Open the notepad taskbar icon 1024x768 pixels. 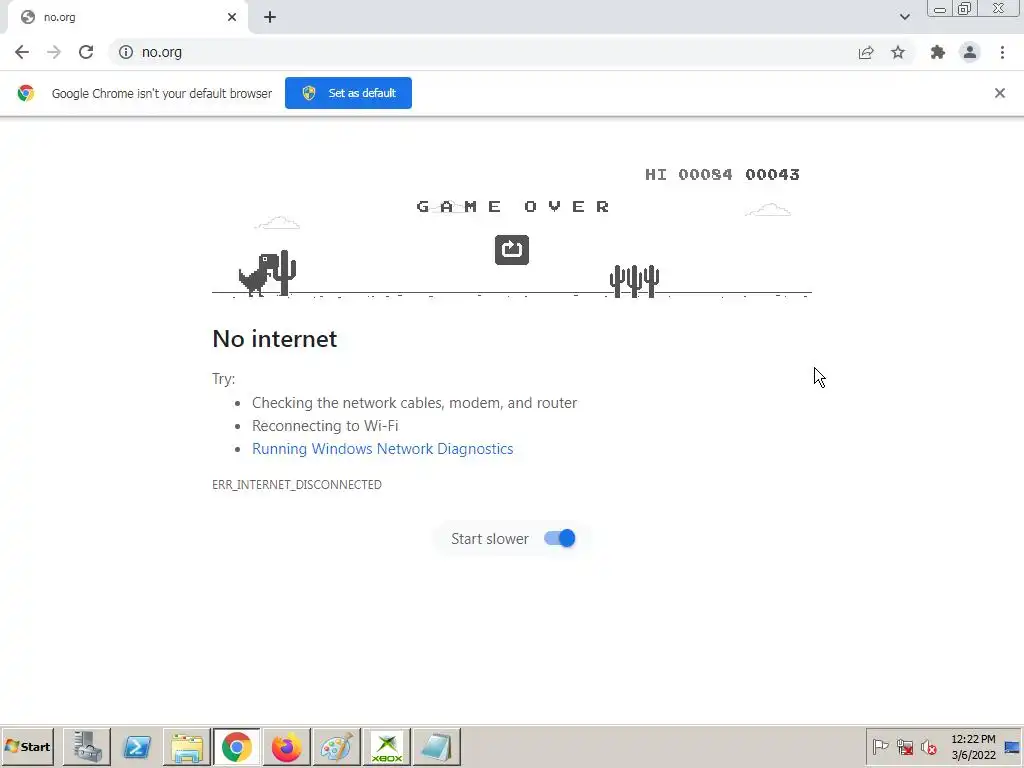(x=436, y=746)
